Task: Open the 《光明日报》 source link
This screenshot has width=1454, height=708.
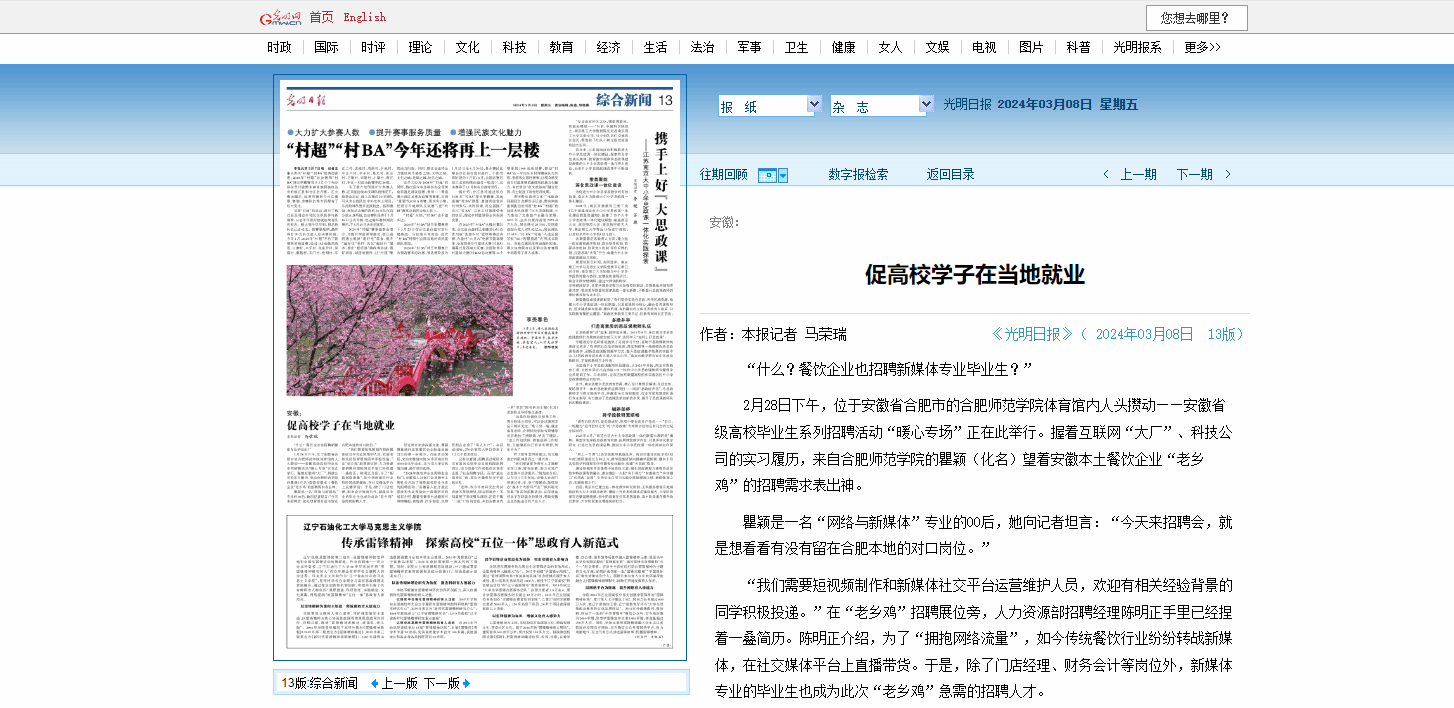Action: coord(1032,334)
